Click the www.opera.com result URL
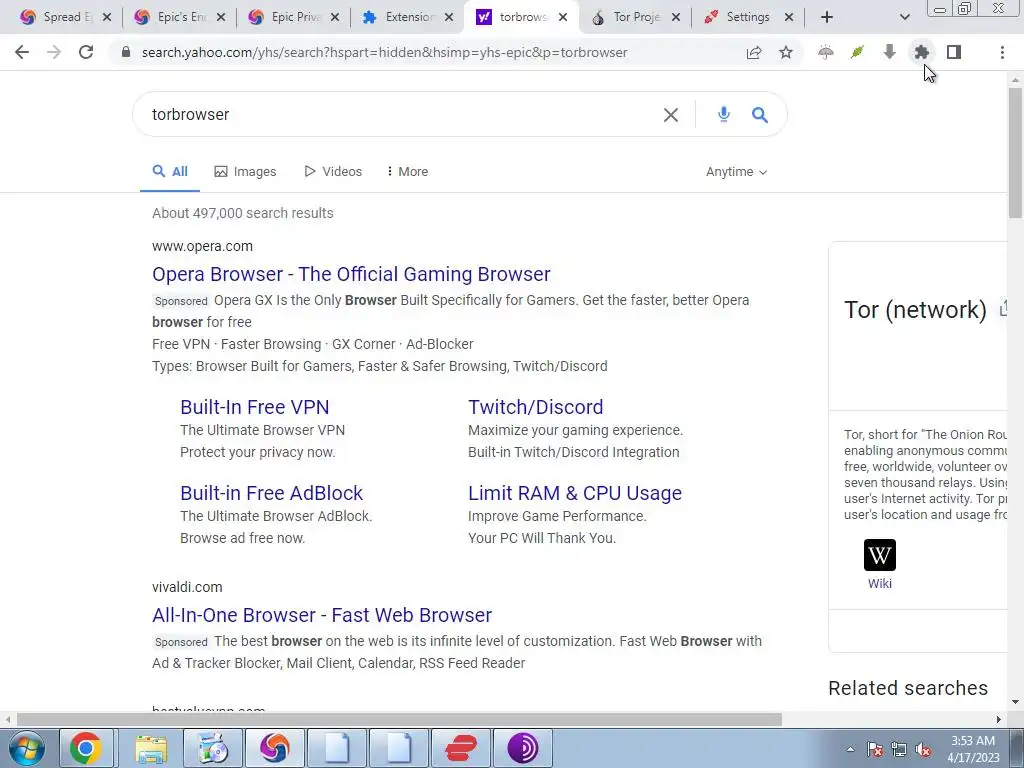 coord(202,246)
